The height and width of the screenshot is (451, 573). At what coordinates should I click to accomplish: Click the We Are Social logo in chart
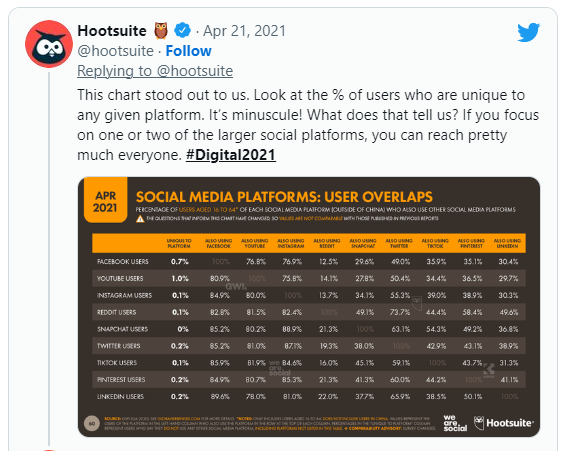pos(455,423)
